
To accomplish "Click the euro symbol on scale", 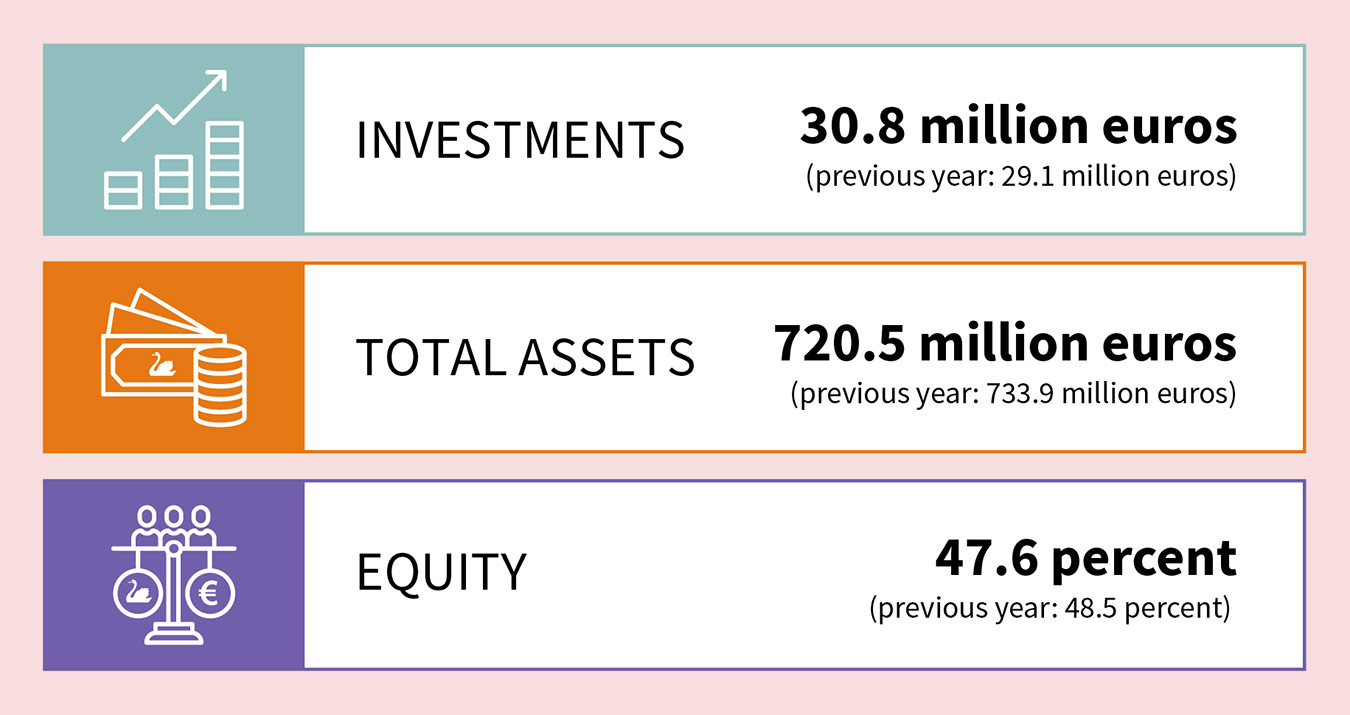I will [x=211, y=594].
